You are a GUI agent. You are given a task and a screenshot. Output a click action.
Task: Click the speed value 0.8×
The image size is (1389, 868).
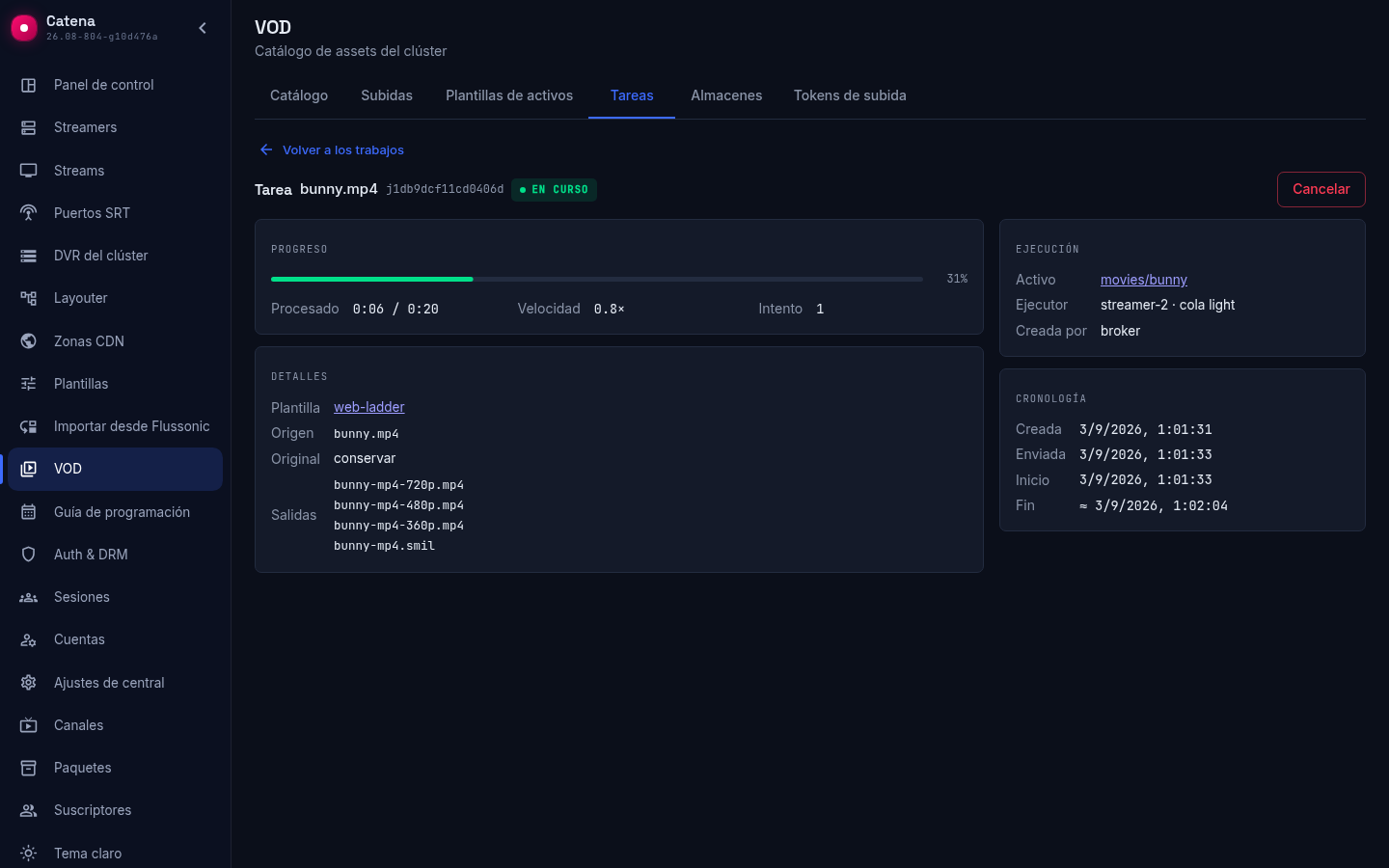click(609, 309)
